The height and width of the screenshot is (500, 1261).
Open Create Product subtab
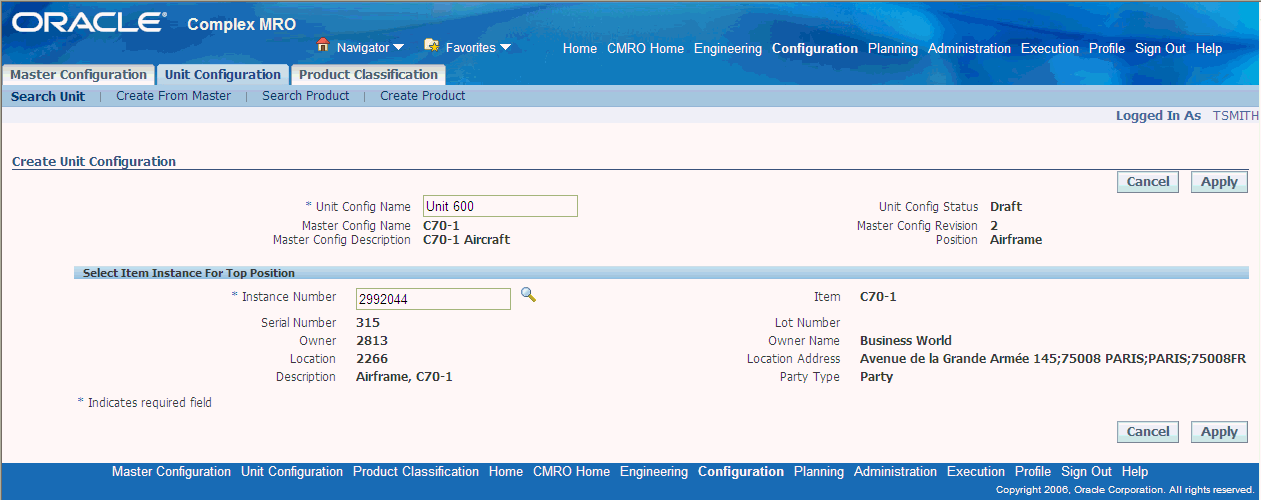click(422, 96)
